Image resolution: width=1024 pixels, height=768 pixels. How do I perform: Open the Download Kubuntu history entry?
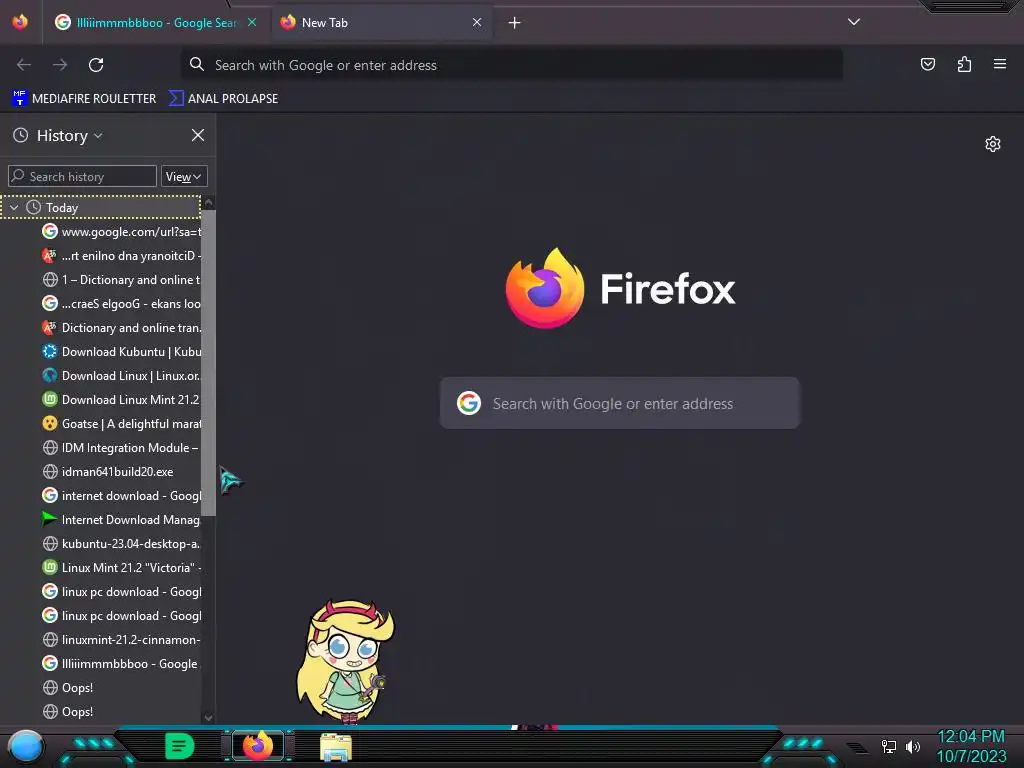121,351
